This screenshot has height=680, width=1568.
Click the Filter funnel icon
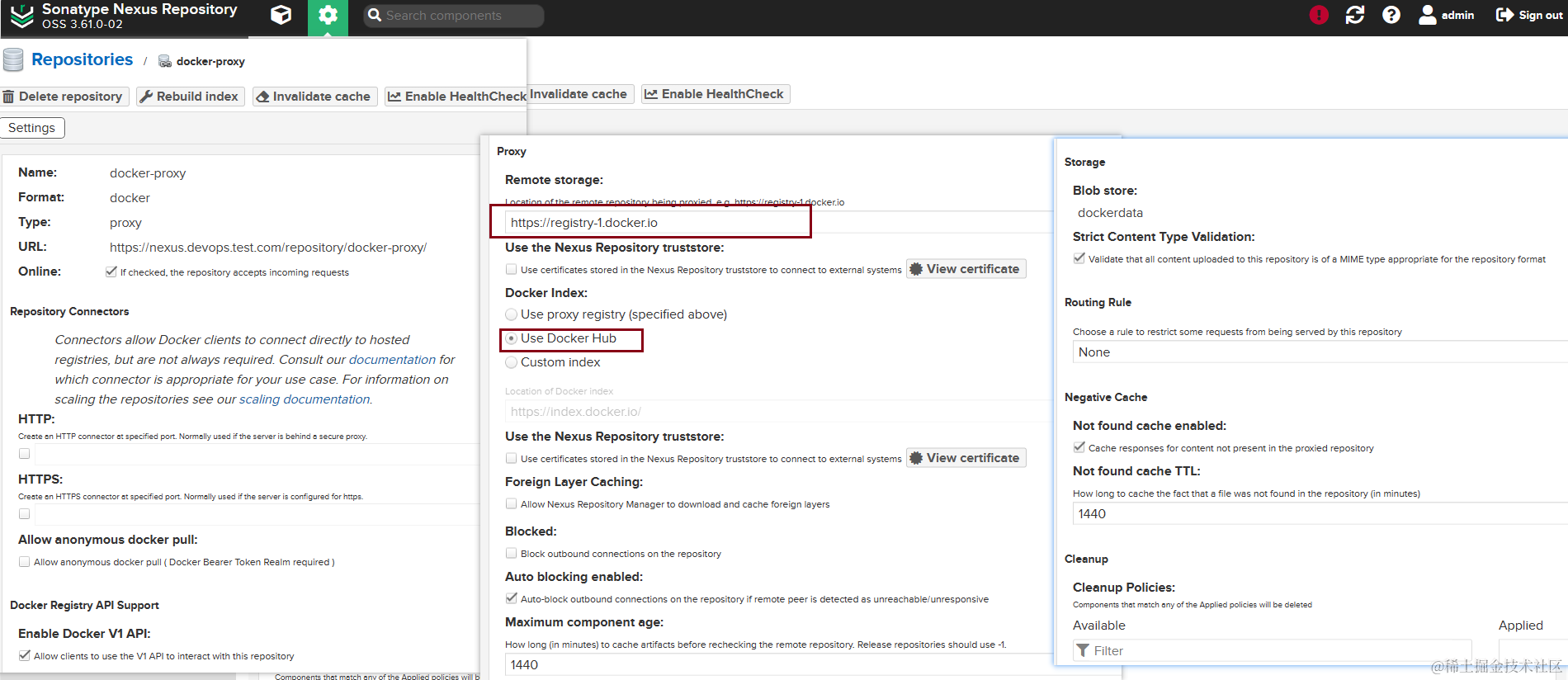(x=1083, y=651)
